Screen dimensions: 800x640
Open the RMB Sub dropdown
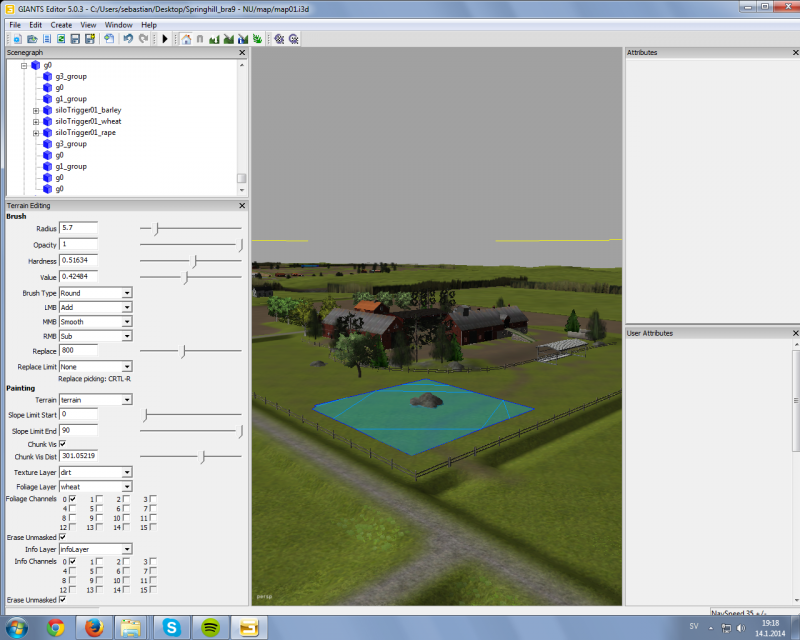[96, 336]
